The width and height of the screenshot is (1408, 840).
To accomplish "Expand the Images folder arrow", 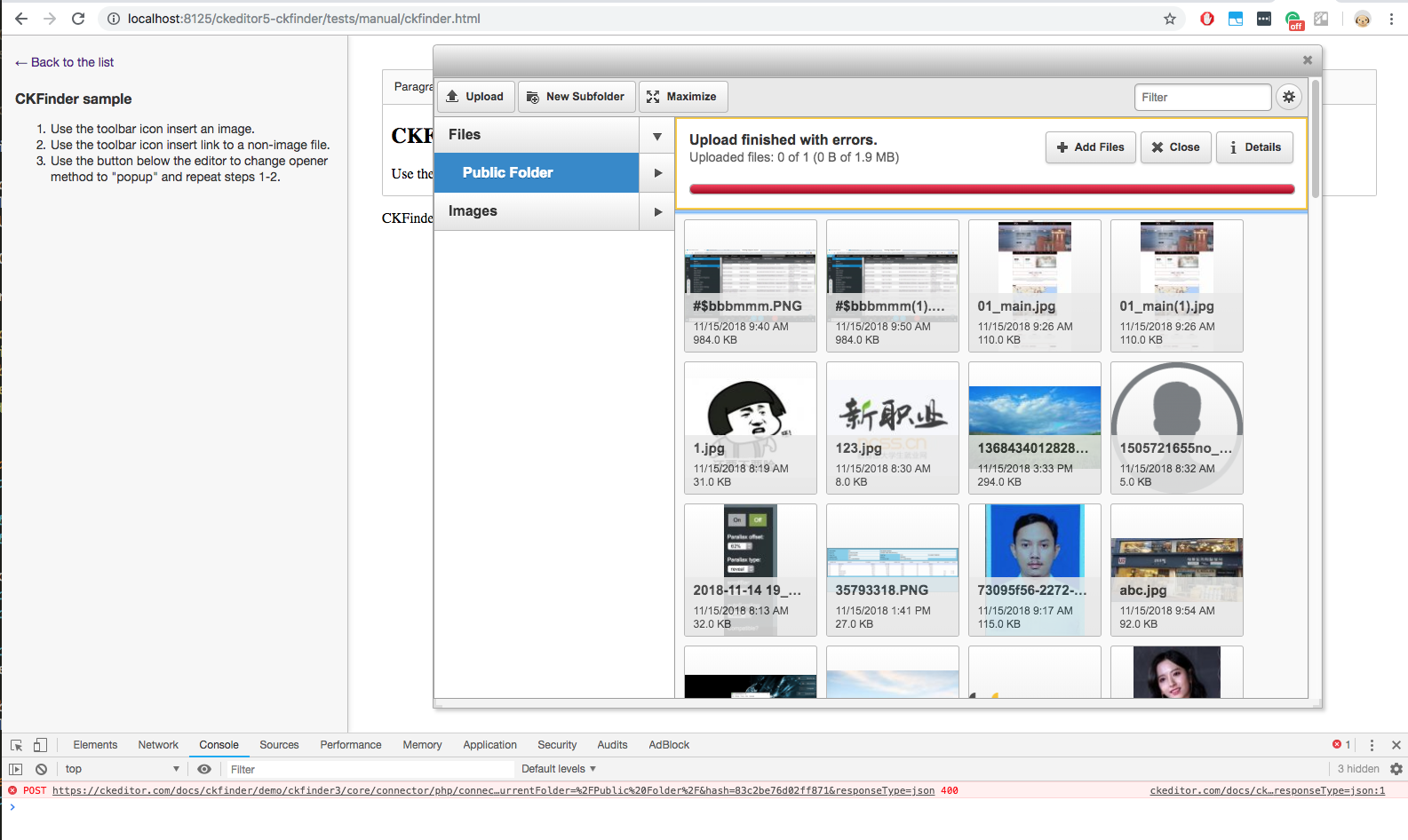I will pos(657,211).
